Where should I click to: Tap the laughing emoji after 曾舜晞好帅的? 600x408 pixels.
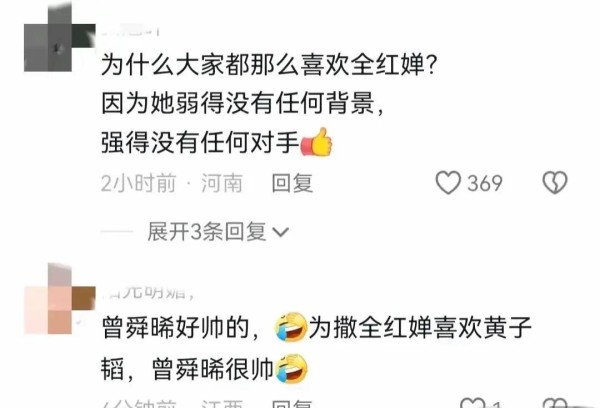pyautogui.click(x=291, y=326)
